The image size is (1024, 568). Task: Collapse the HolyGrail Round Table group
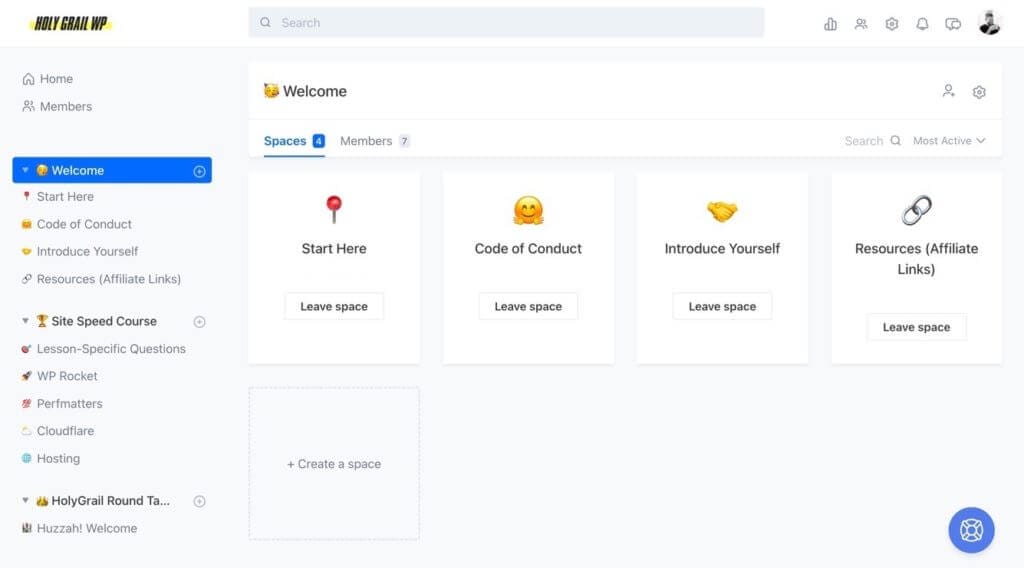[x=25, y=500]
